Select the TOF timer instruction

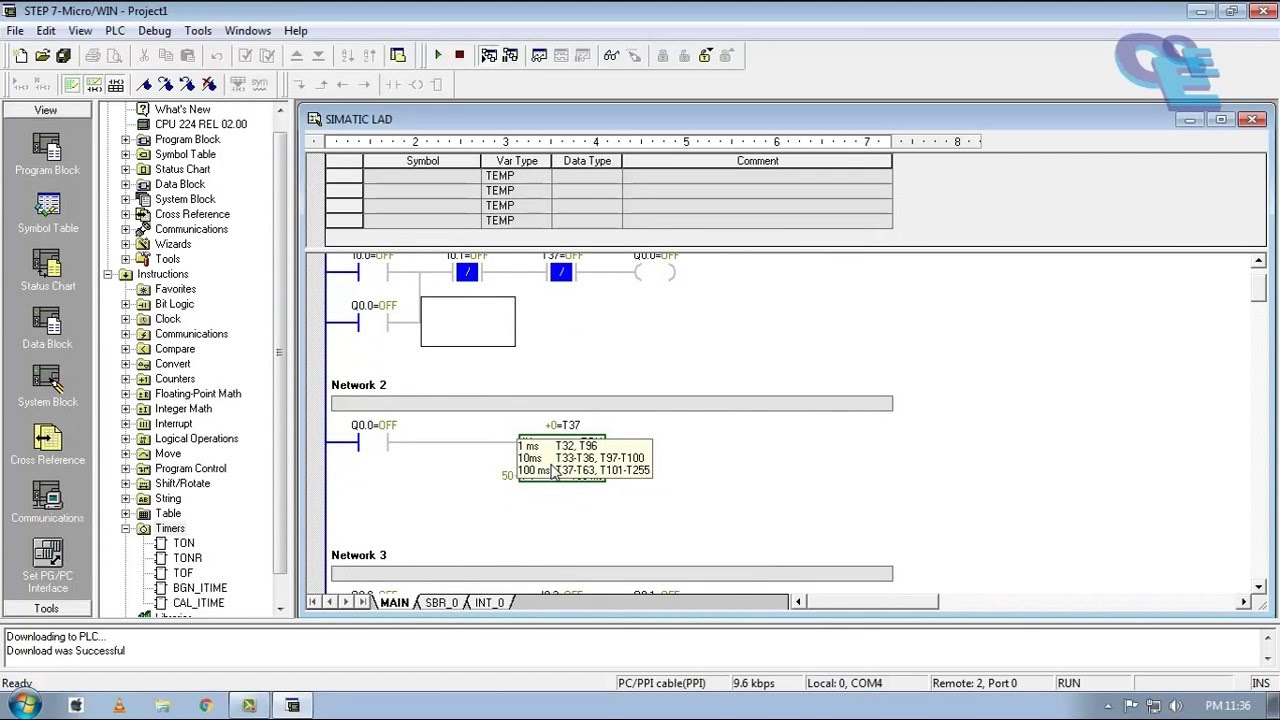click(x=183, y=573)
